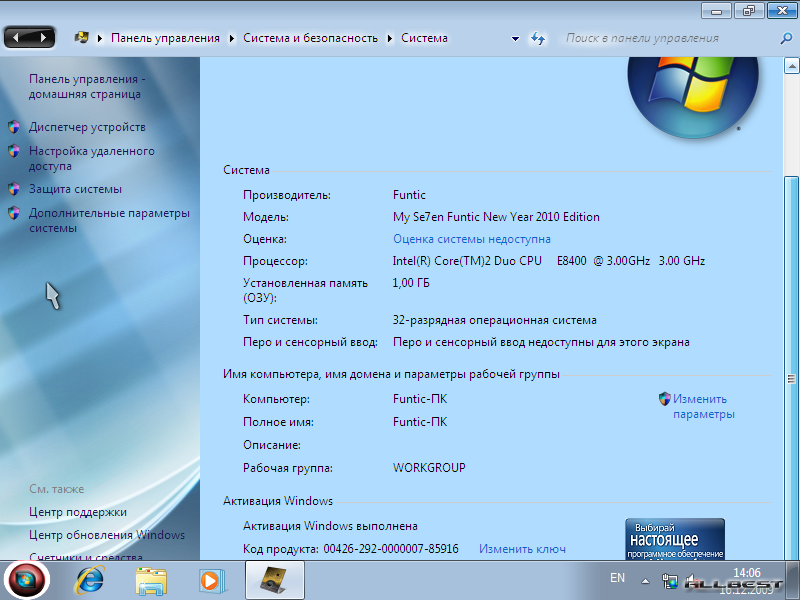Open Windows Explorer folder icon on taskbar
Screen dimensions: 800x600
(x=151, y=581)
